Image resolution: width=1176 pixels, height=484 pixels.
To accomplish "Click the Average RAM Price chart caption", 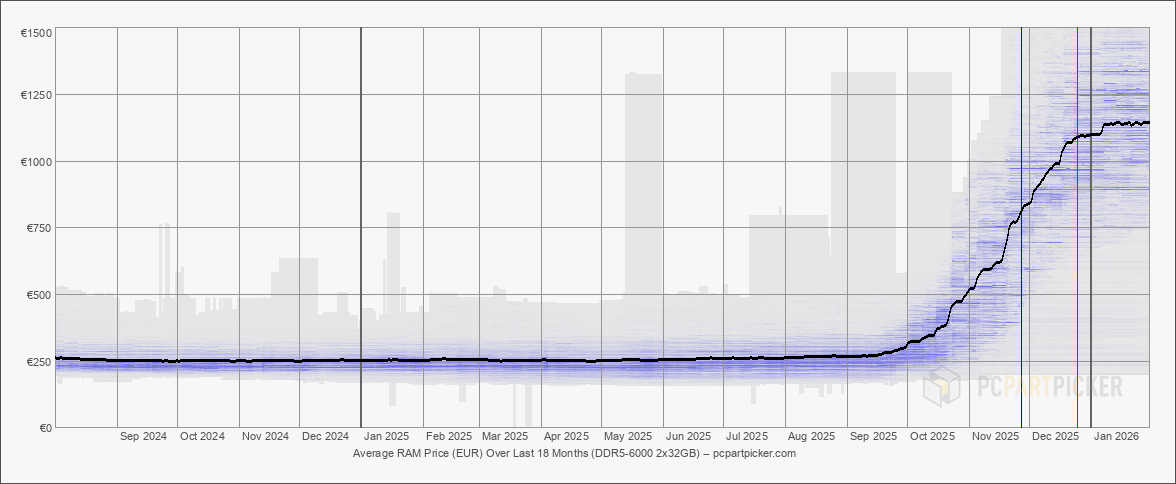I will tap(574, 454).
